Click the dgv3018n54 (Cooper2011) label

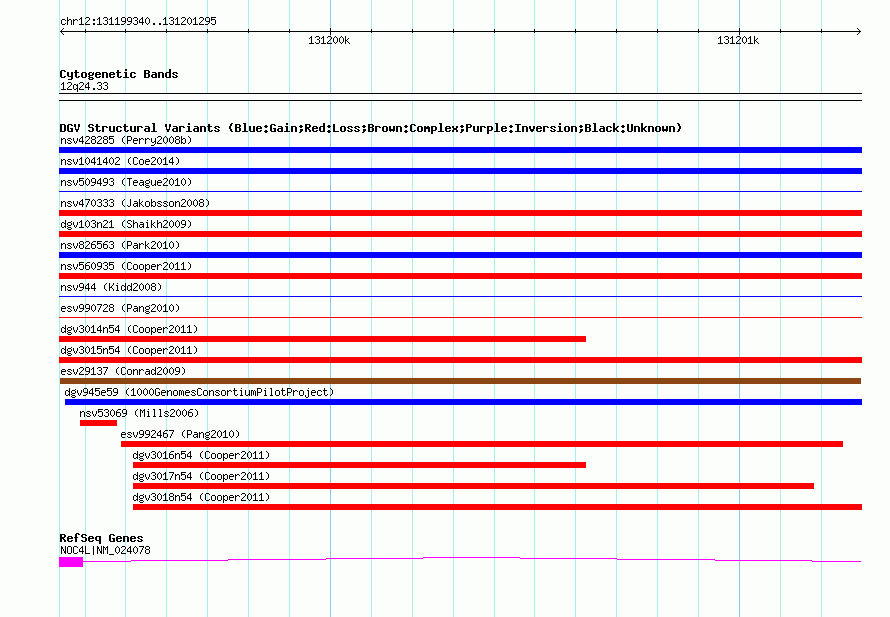tap(201, 497)
